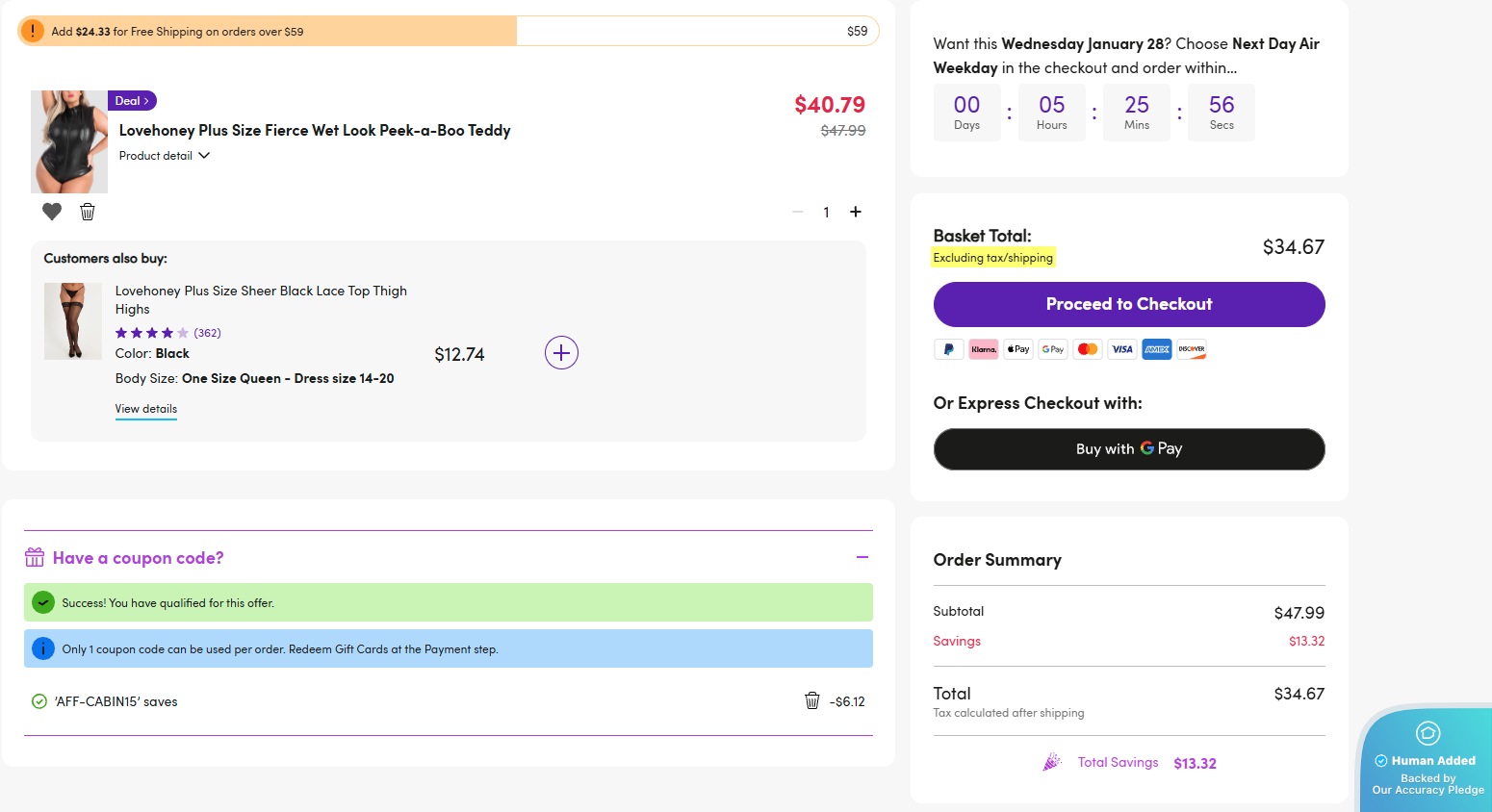1492x812 pixels.
Task: Click the Hours countdown box
Action: coord(1052,113)
